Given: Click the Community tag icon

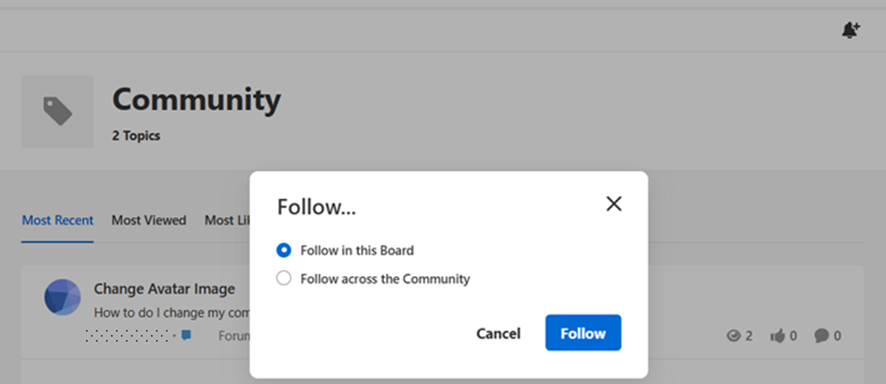Looking at the screenshot, I should 58,111.
